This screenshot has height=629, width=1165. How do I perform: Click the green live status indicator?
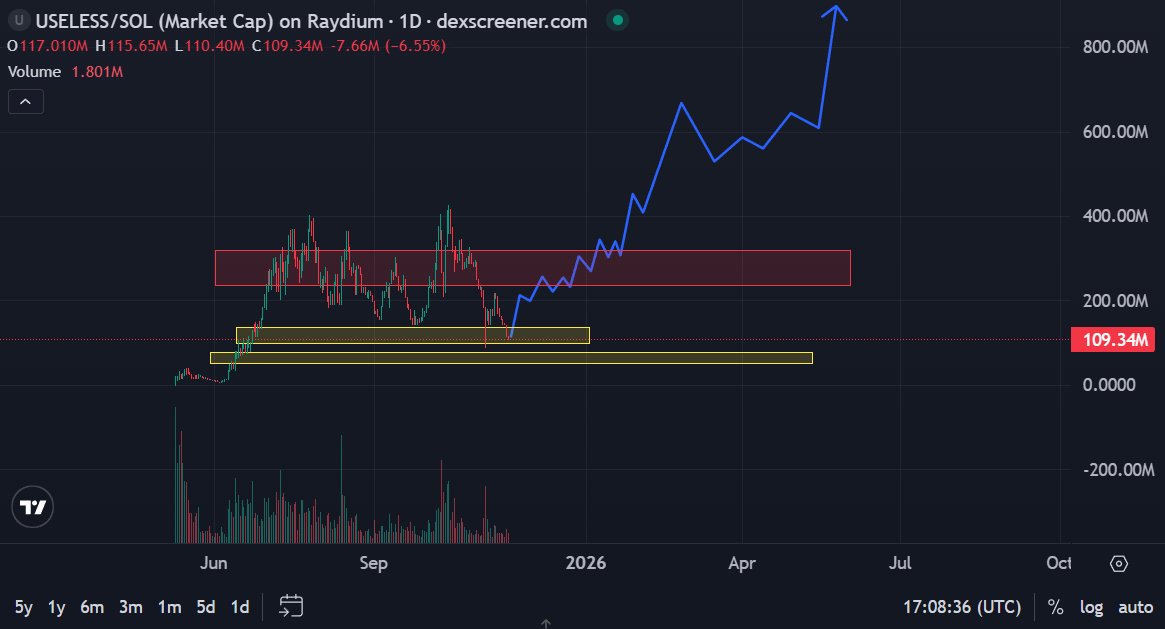tap(616, 19)
